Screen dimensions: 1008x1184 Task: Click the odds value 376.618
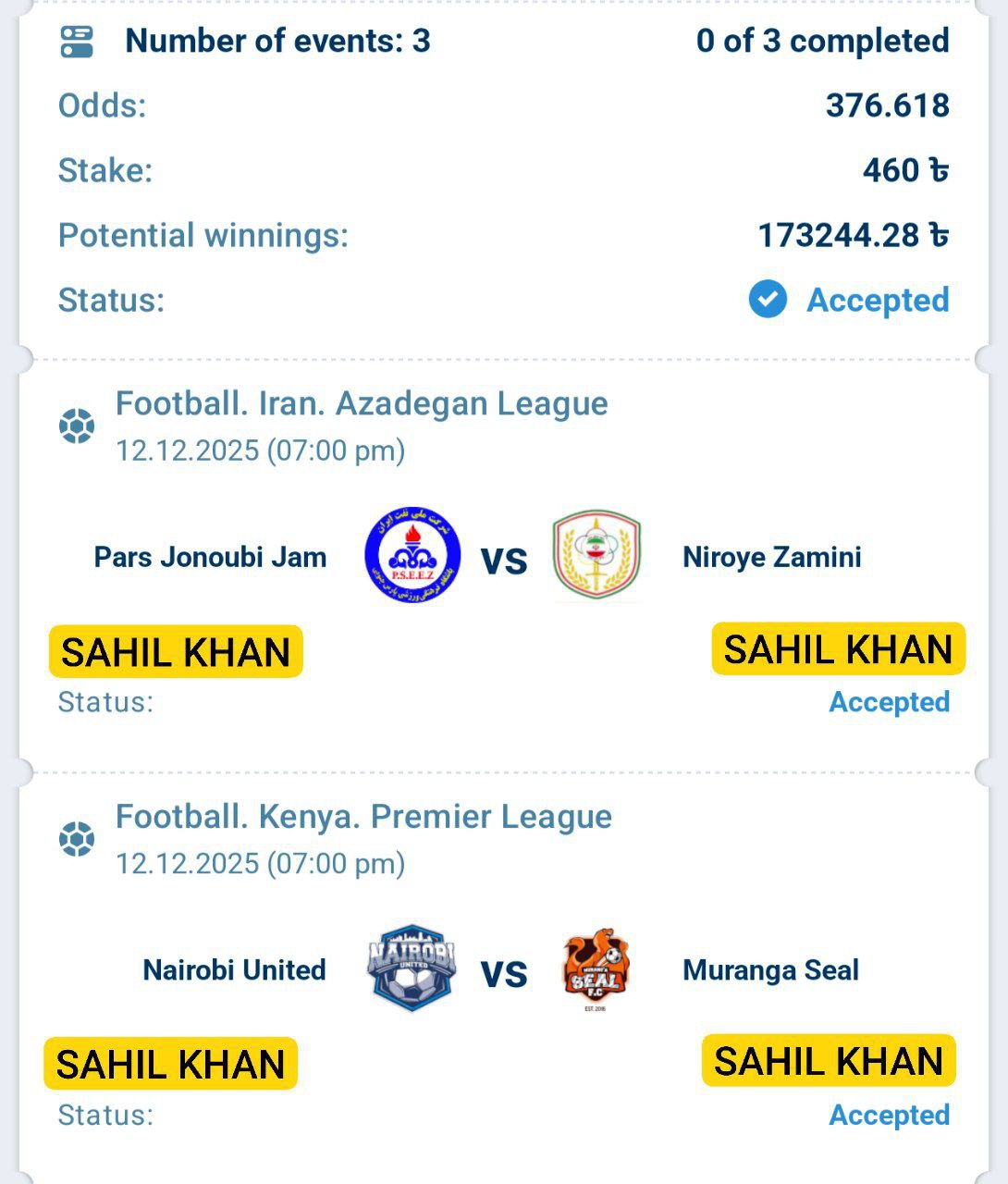(x=887, y=105)
